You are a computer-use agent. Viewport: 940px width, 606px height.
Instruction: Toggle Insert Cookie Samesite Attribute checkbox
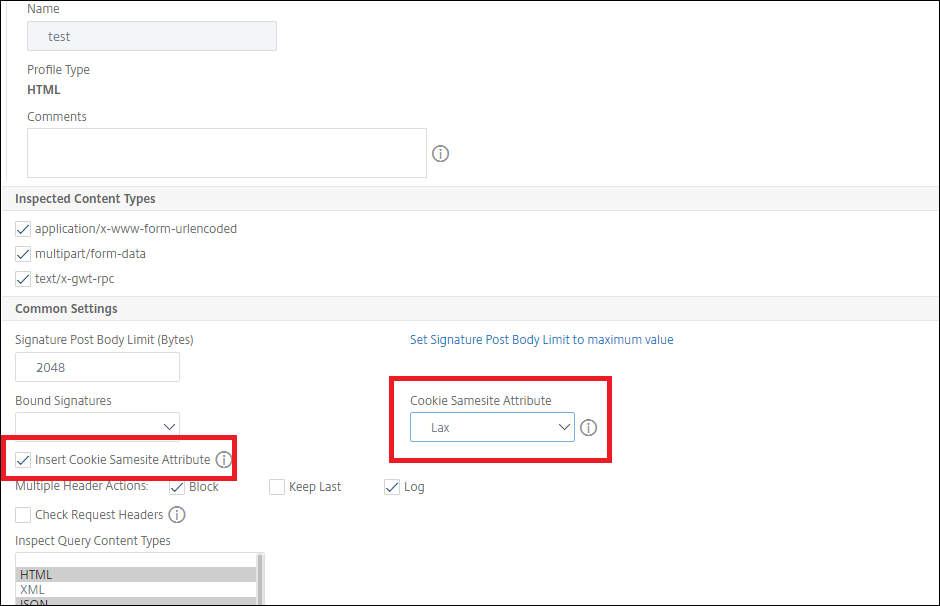(23, 460)
